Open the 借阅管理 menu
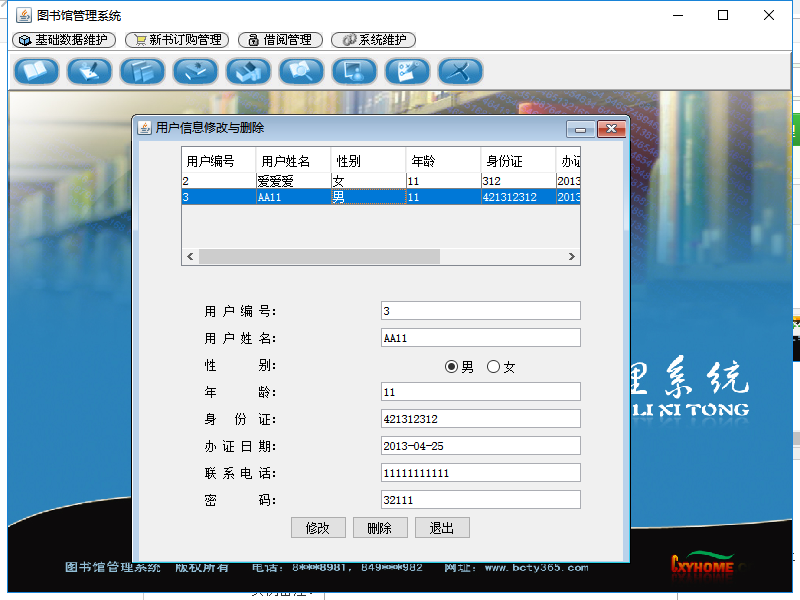800x600 pixels. [280, 40]
